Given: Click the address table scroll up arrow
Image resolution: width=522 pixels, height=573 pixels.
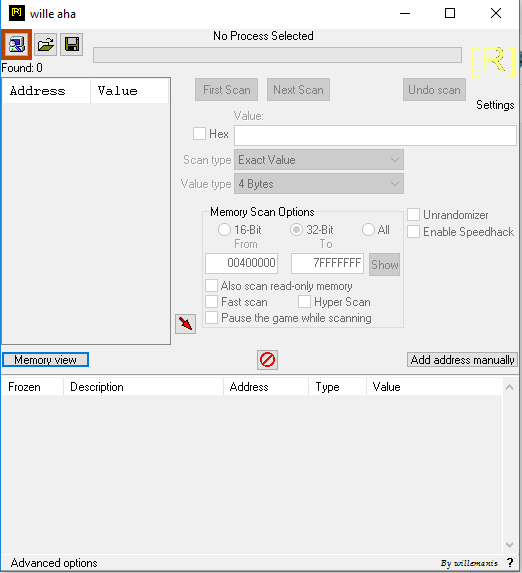Looking at the screenshot, I should tap(510, 387).
